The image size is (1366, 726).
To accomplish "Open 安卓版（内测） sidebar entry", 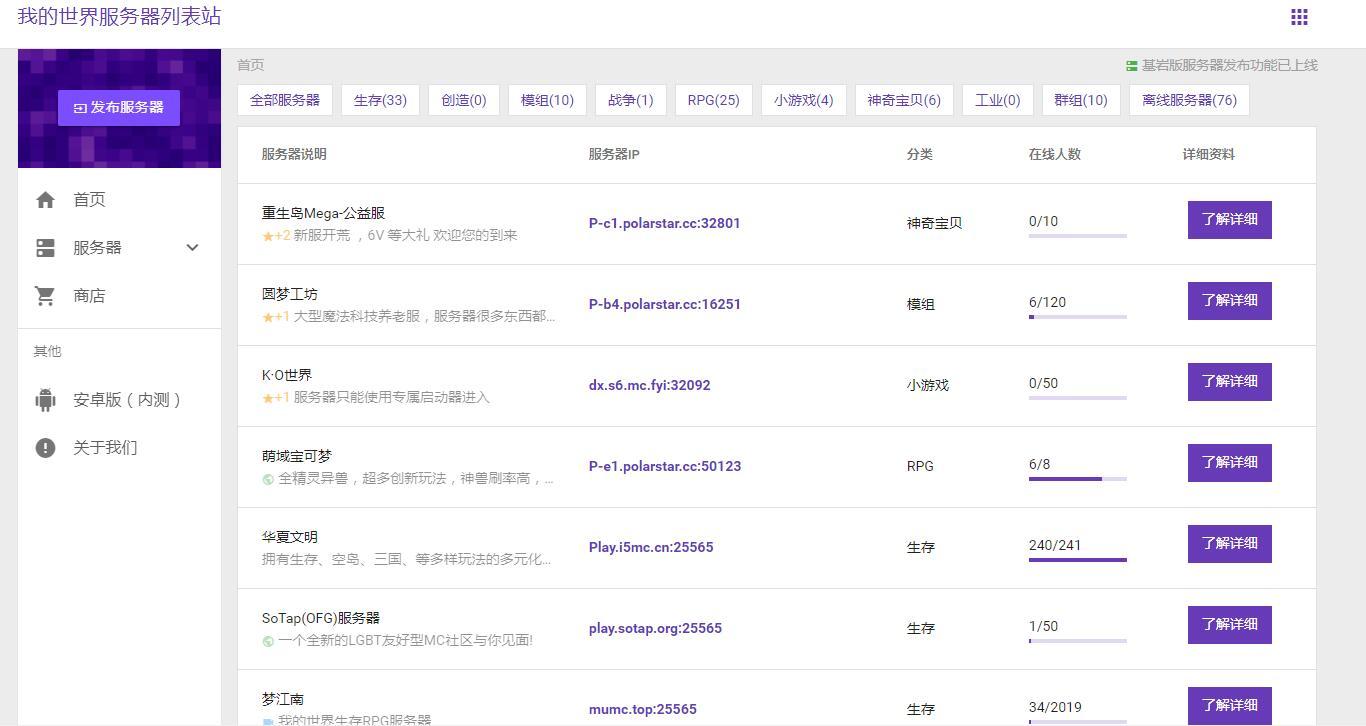I will click(x=119, y=400).
